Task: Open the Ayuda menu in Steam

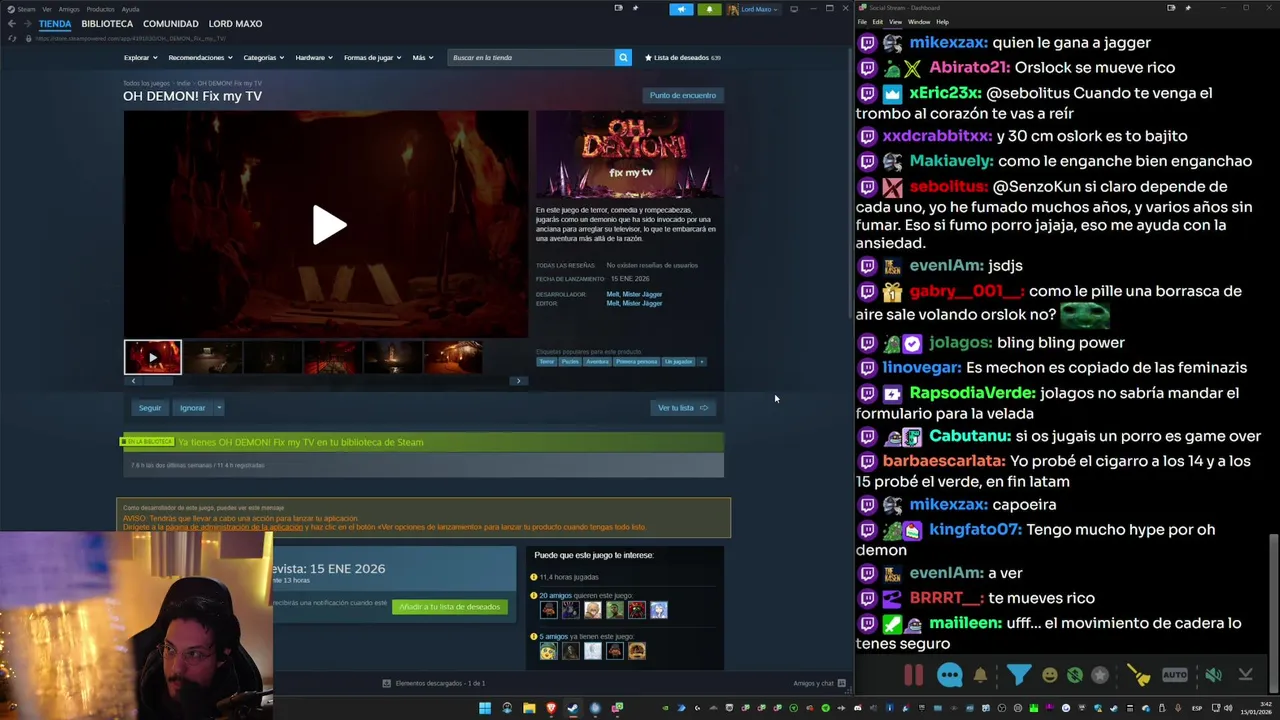Action: 131,9
